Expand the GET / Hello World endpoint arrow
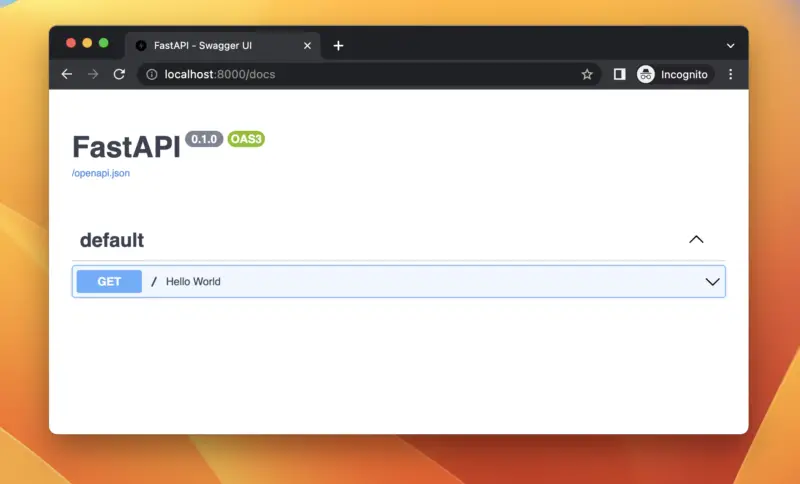Viewport: 800px width, 484px height. [x=712, y=282]
